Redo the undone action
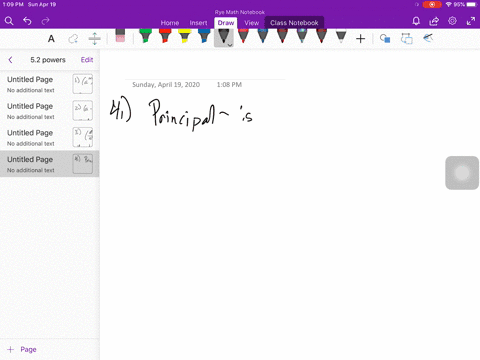The height and width of the screenshot is (360, 480). [x=45, y=21]
